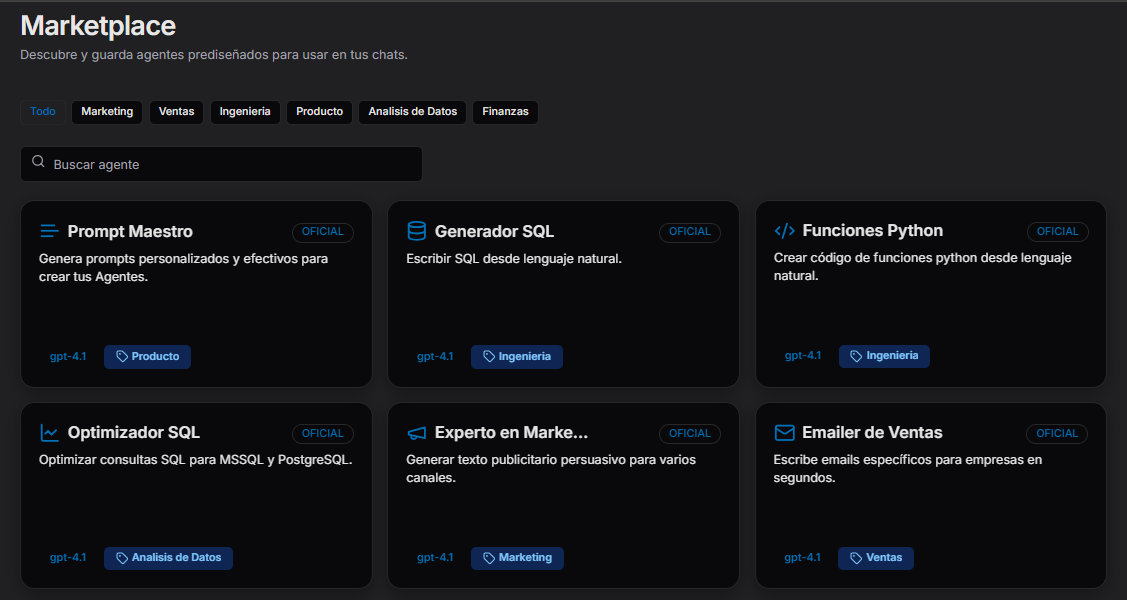The width and height of the screenshot is (1127, 600).
Task: Open the Generador SQL agent title
Action: tap(494, 232)
